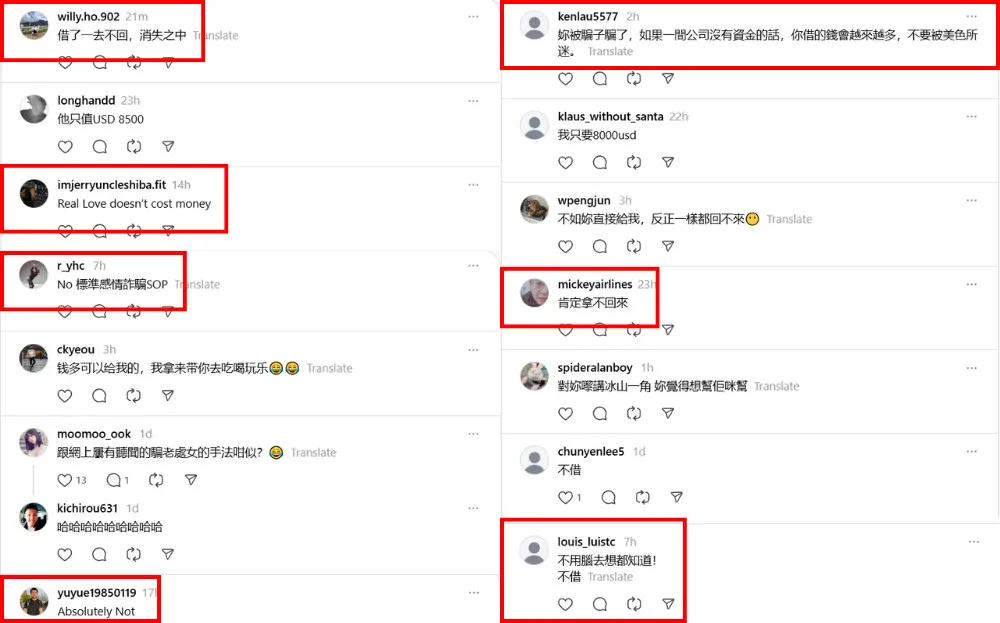Image resolution: width=1000 pixels, height=623 pixels.
Task: Open more options on spideralanboy's comment
Action: (x=971, y=368)
